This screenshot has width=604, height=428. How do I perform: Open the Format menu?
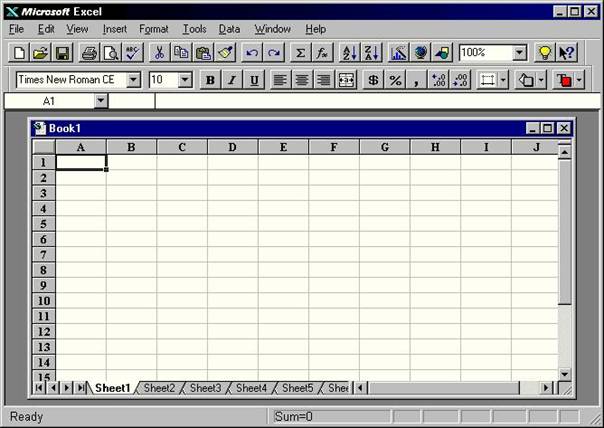tap(154, 29)
